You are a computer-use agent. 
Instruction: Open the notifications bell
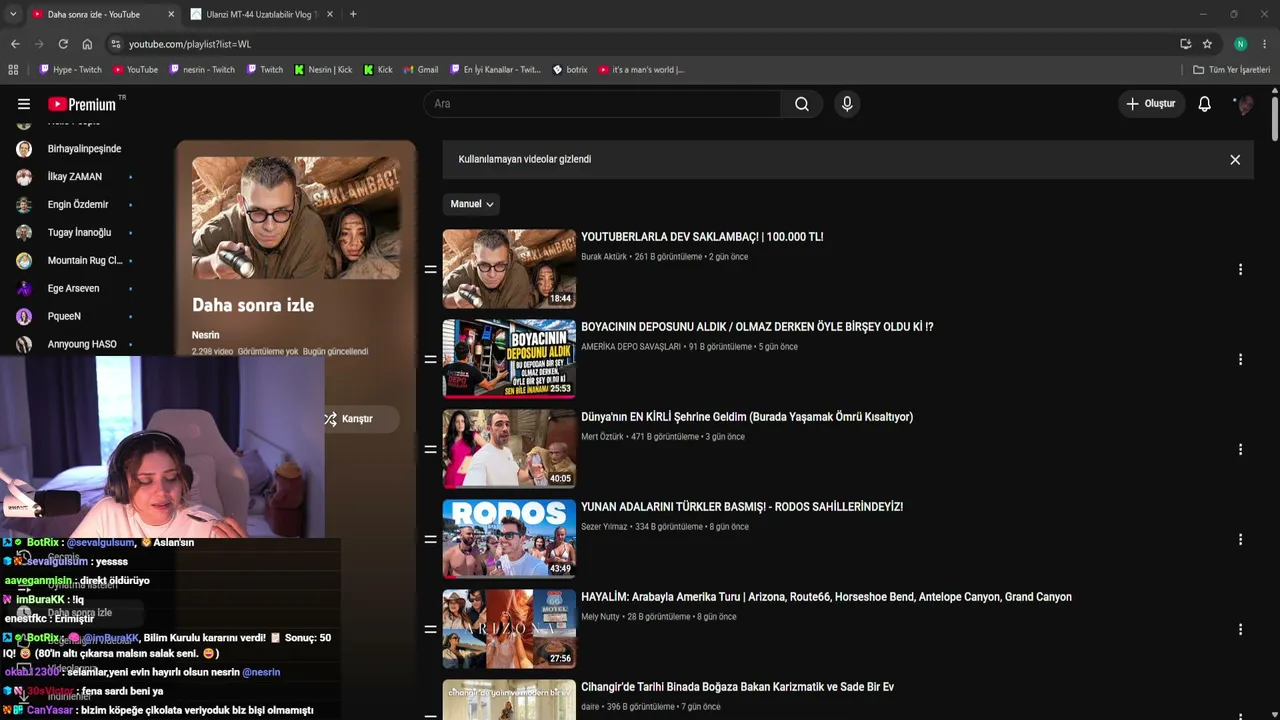click(1205, 104)
